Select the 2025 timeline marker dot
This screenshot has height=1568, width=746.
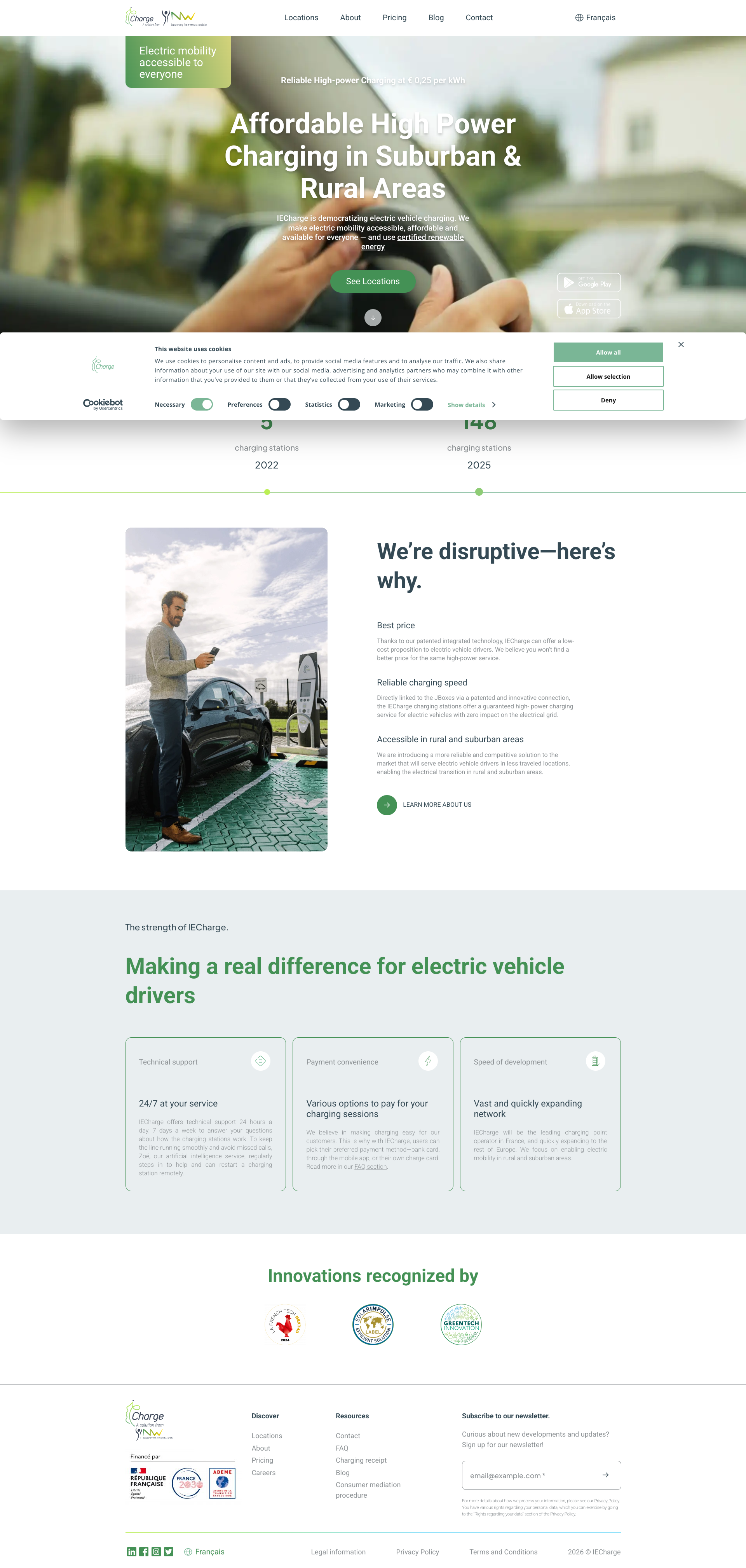pyautogui.click(x=479, y=492)
